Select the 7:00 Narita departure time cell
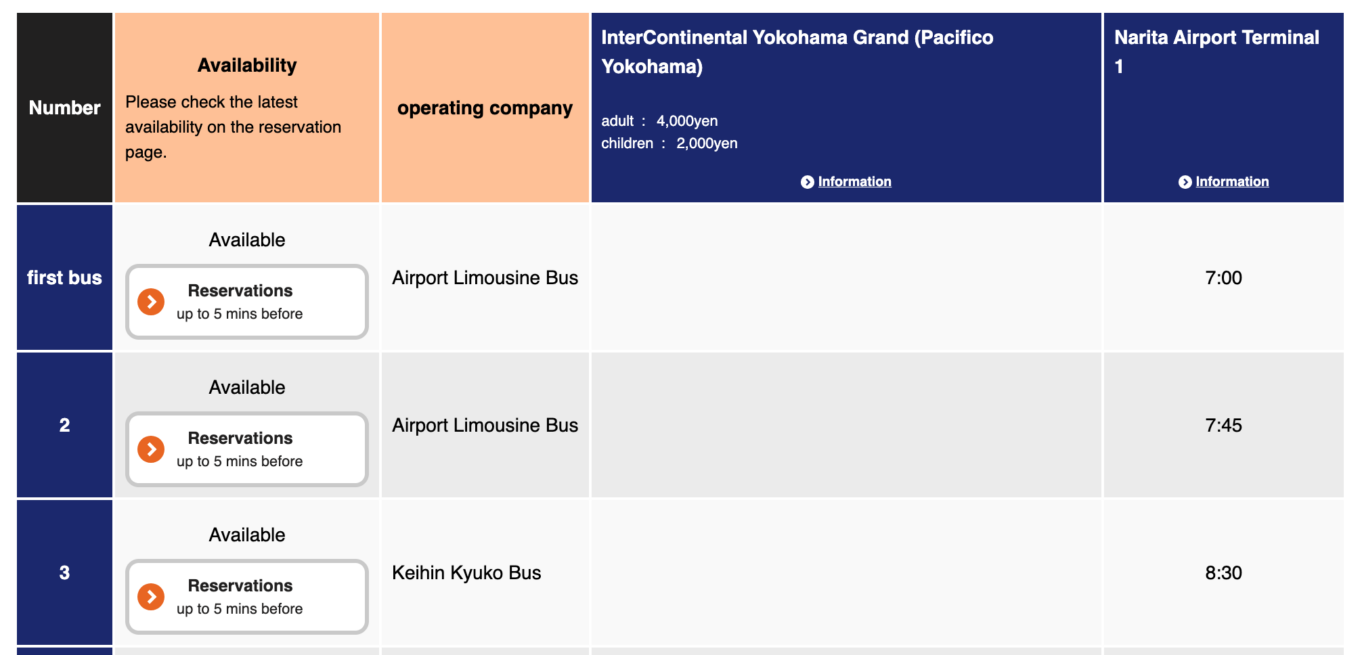Screen dimensions: 1362x655 (1223, 278)
